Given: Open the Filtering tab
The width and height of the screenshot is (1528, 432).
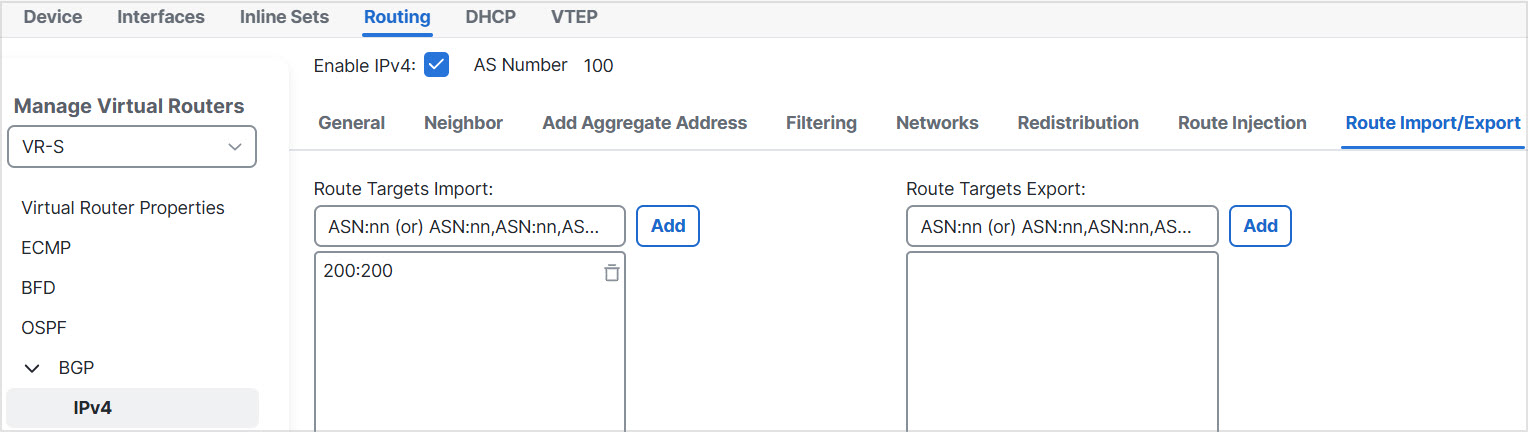Looking at the screenshot, I should 821,123.
